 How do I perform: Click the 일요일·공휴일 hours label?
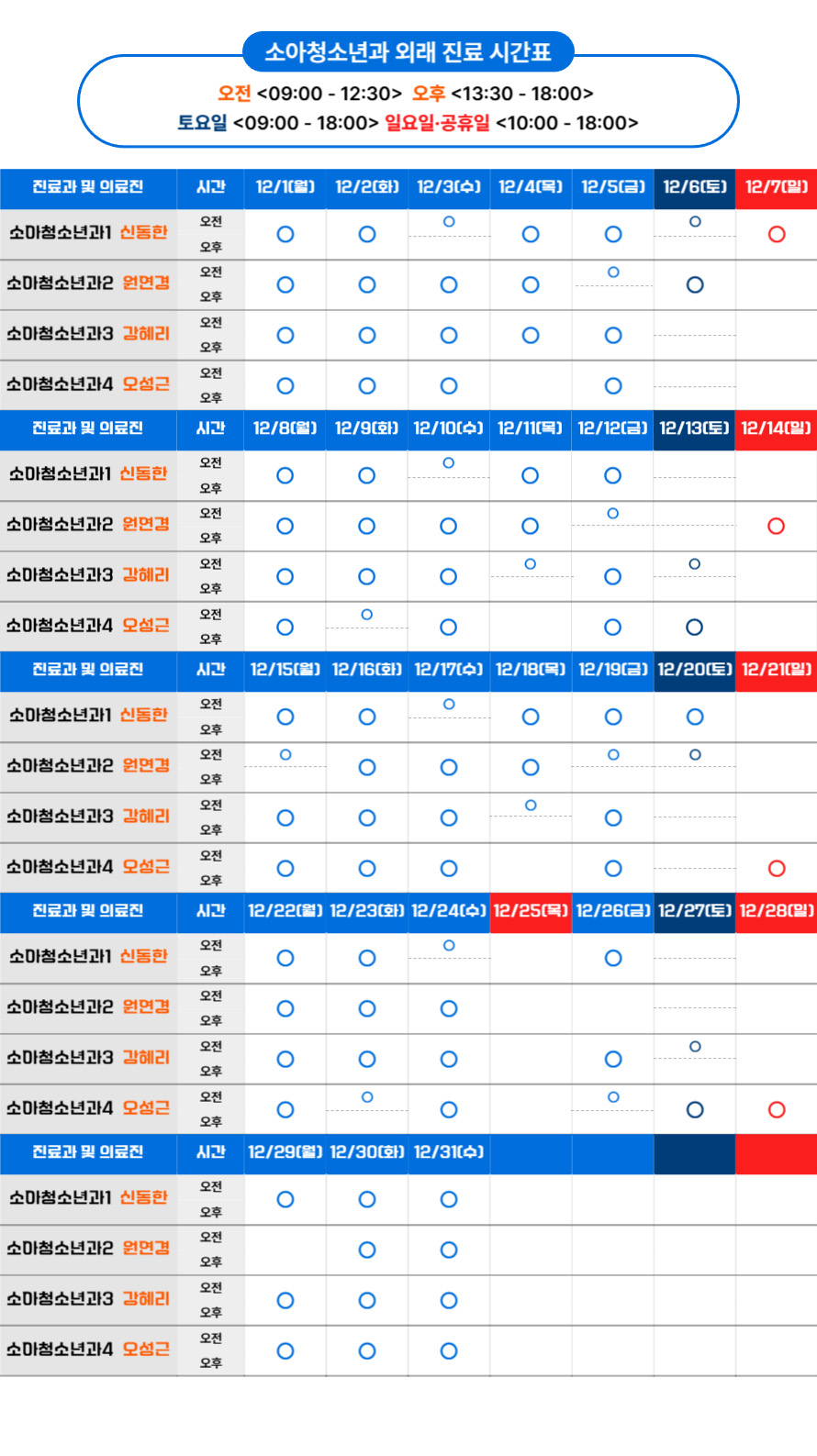(x=437, y=123)
